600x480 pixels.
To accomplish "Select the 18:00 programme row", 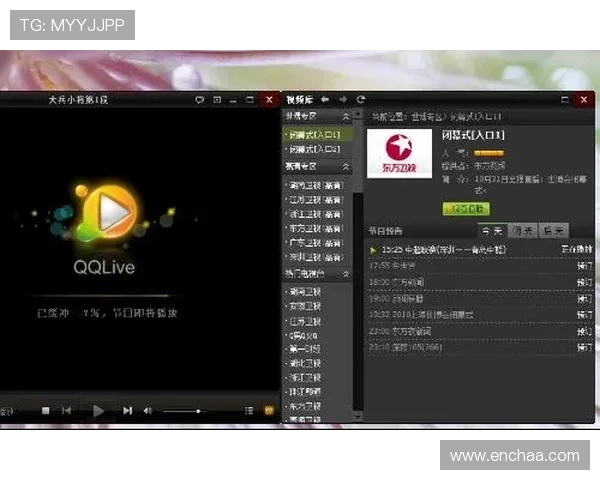I will 479,282.
